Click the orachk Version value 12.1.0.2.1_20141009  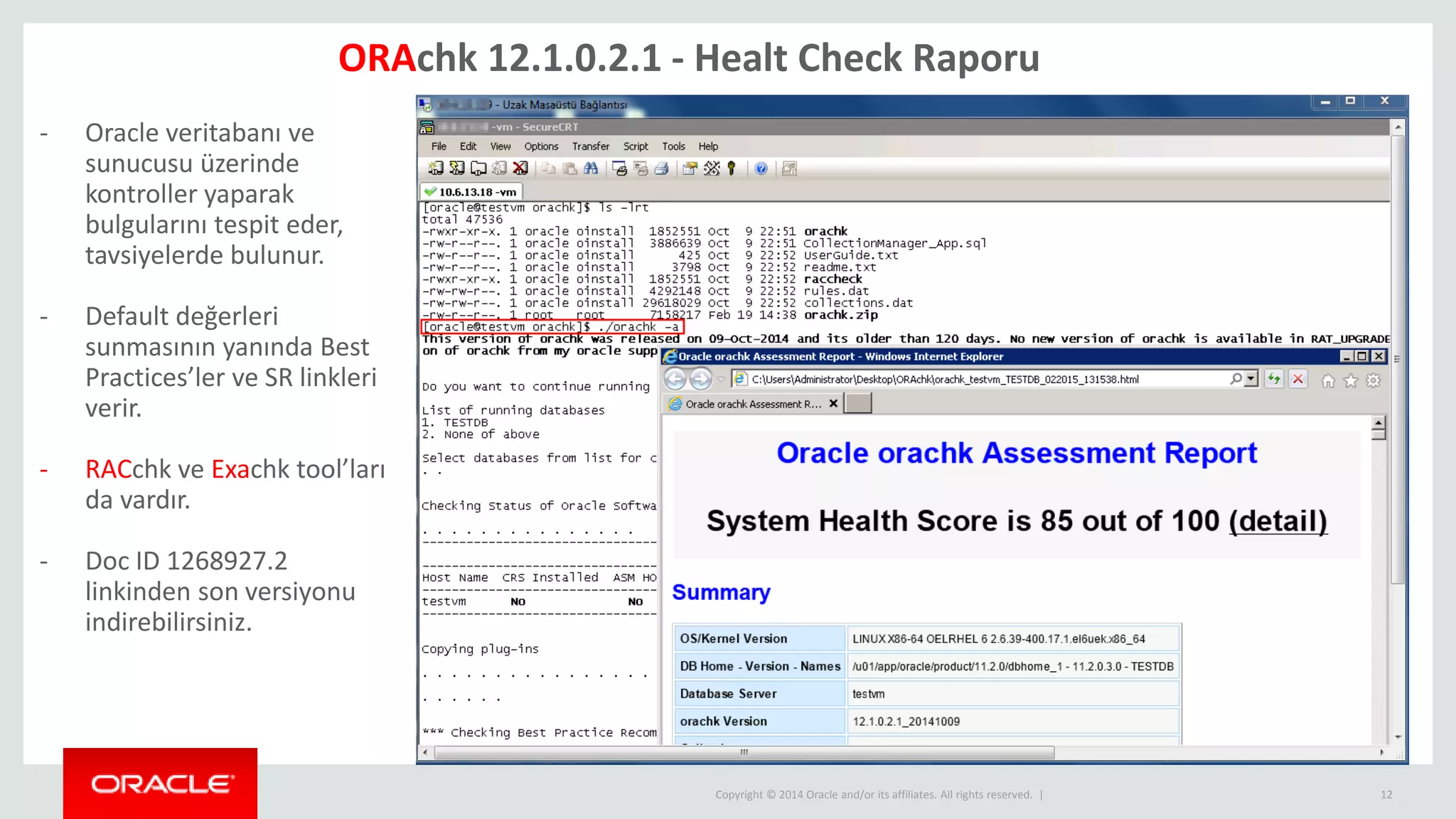906,722
